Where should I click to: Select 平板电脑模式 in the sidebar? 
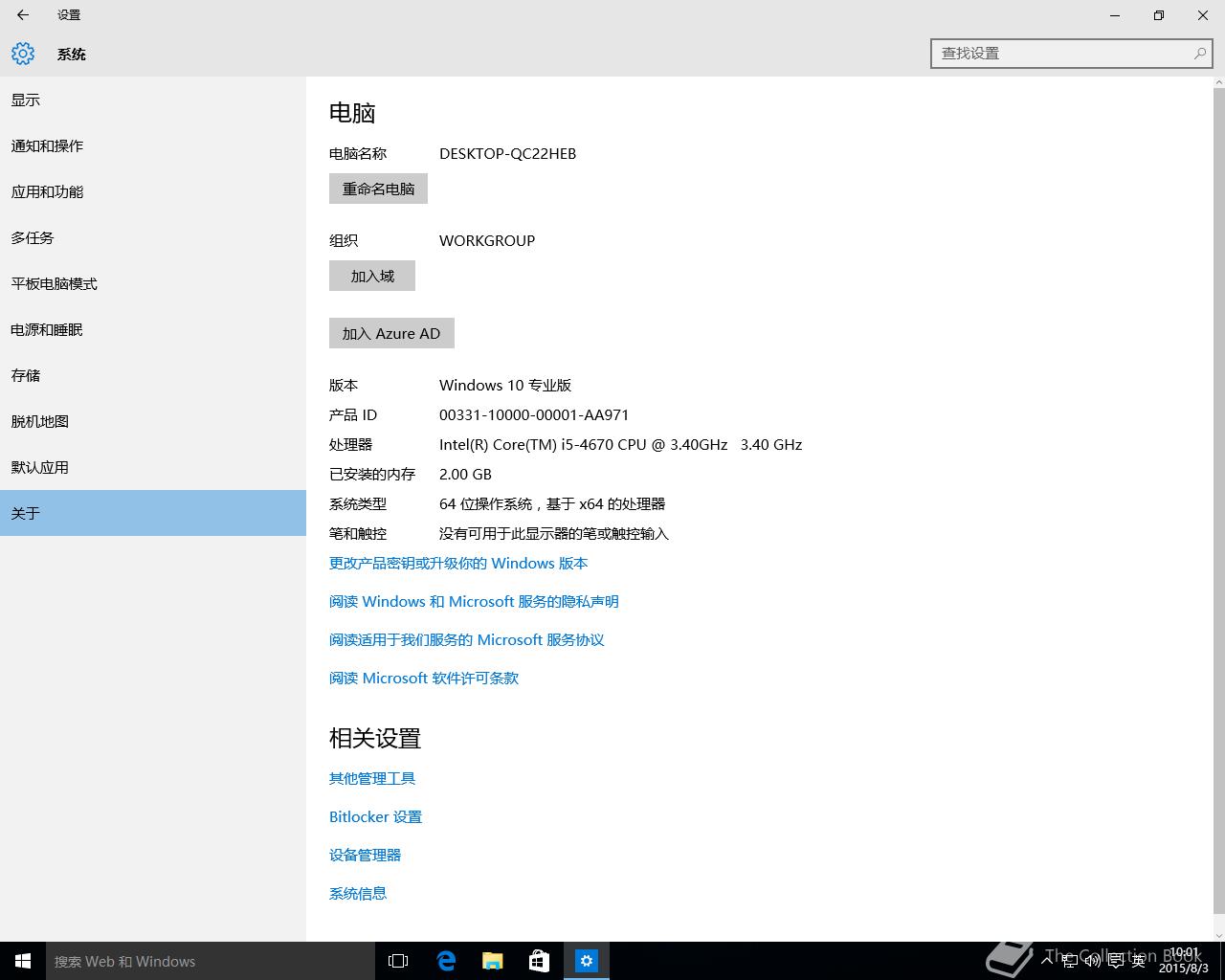coord(153,283)
